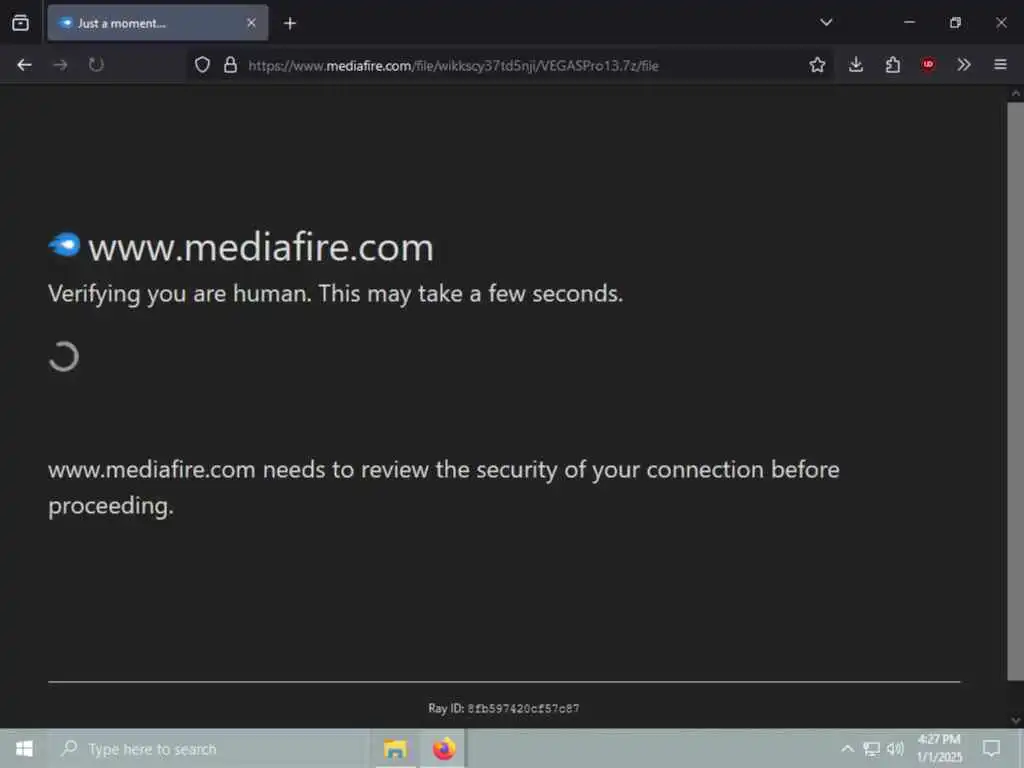This screenshot has height=768, width=1024.
Task: Show more tools overflow chevron
Action: [x=964, y=65]
